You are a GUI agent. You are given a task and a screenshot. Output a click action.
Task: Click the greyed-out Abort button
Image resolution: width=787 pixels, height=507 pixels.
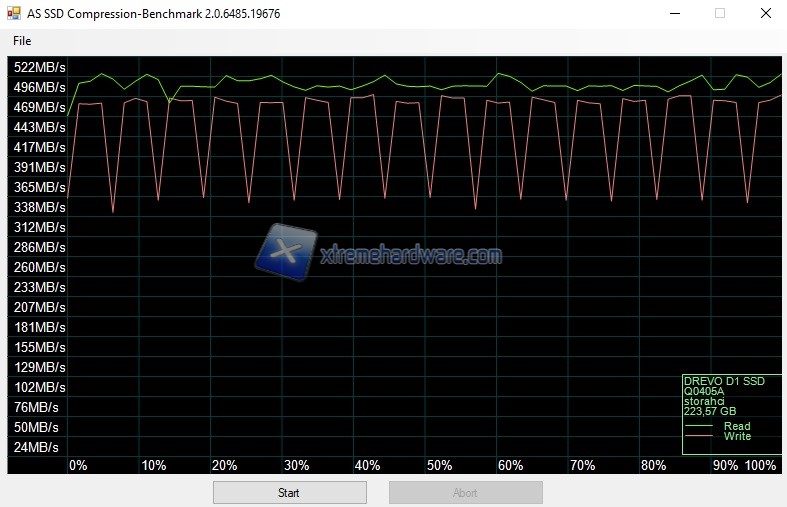pyautogui.click(x=465, y=492)
